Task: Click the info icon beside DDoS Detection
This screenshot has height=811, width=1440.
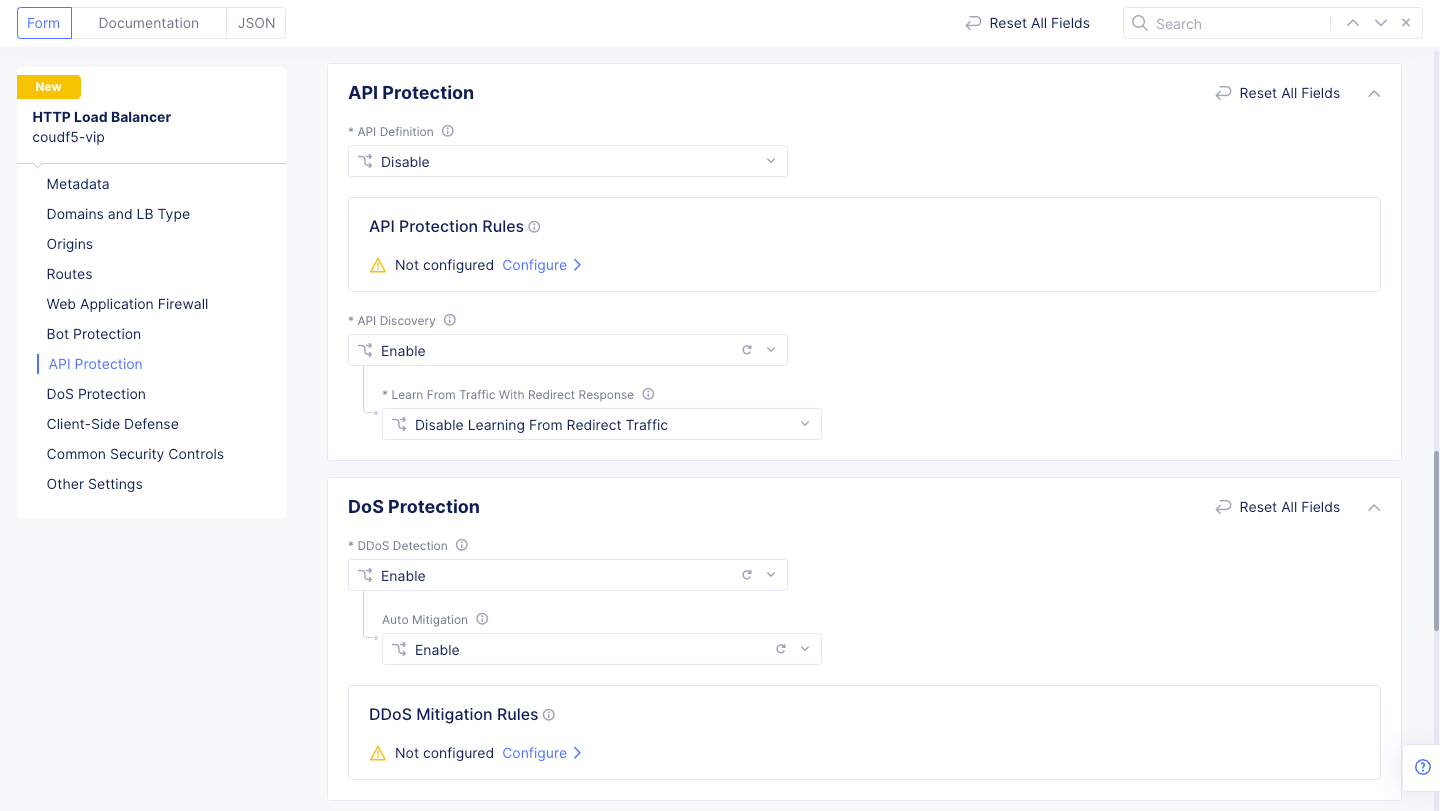Action: pos(461,545)
